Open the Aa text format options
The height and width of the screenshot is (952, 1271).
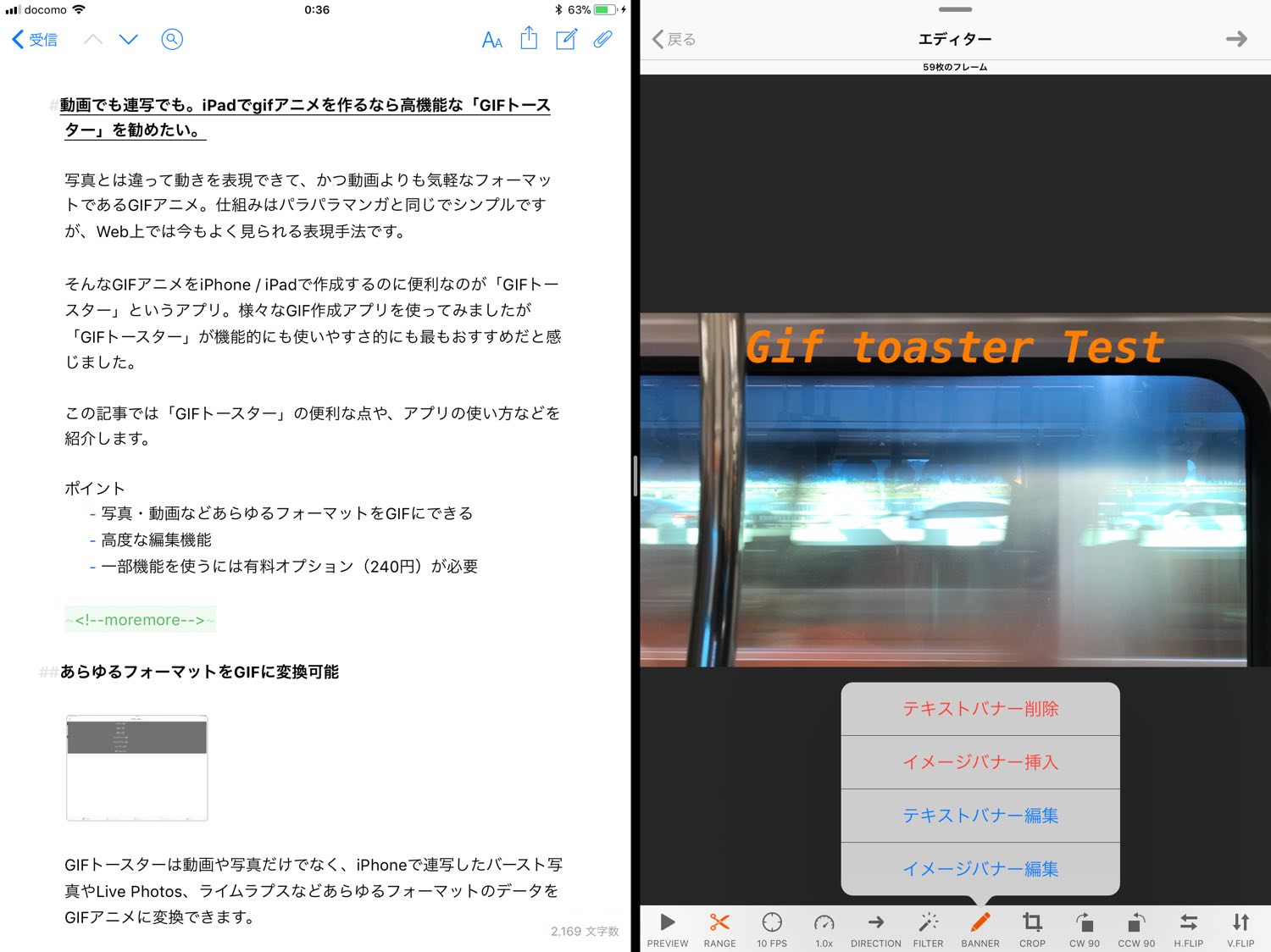coord(491,39)
